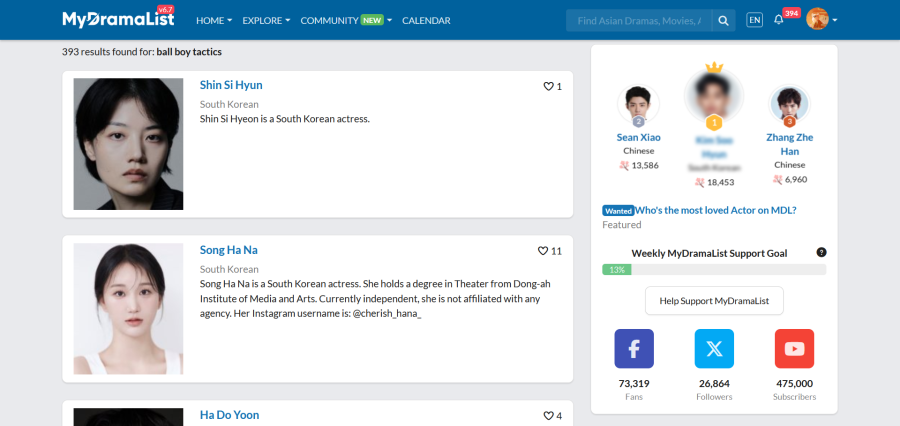Open the MyDramaList logo homepage
This screenshot has height=426, width=900.
click(118, 20)
